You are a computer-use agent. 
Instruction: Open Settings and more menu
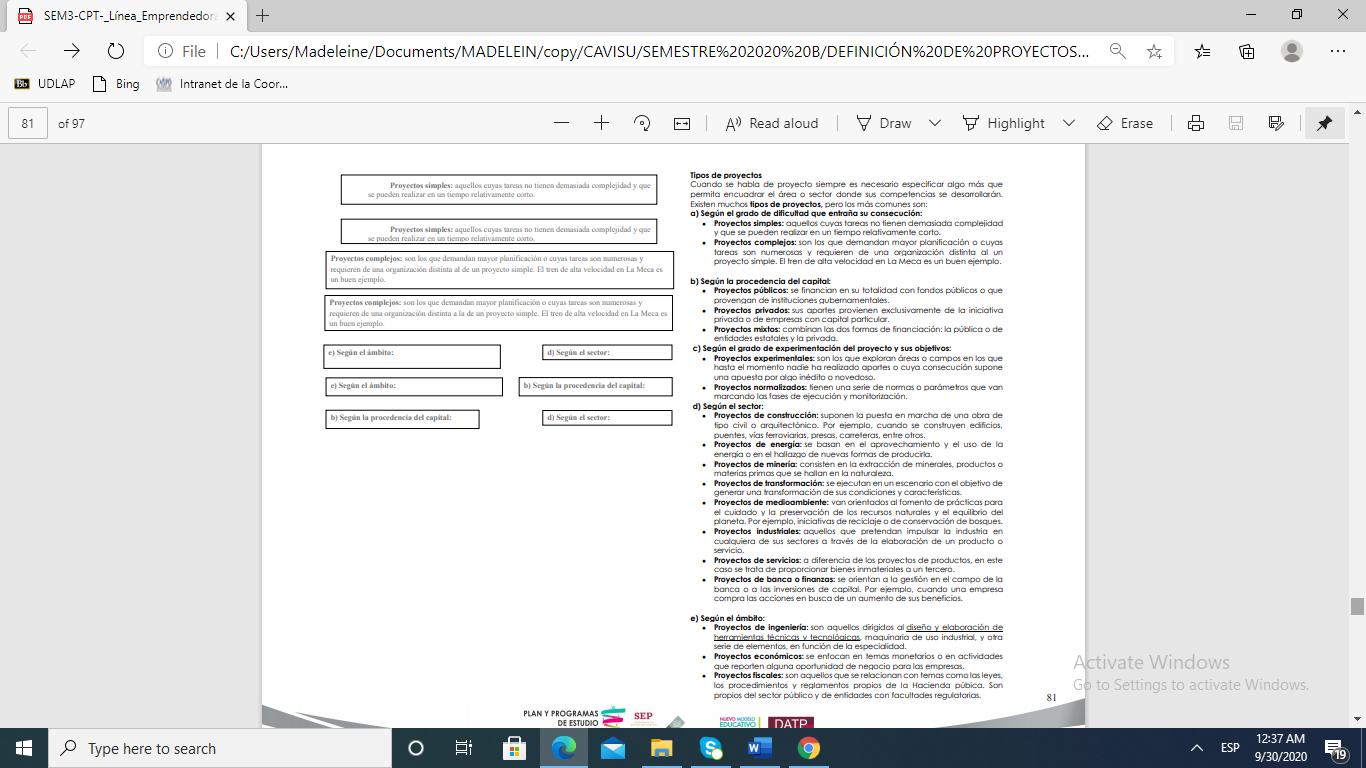pyautogui.click(x=1338, y=51)
